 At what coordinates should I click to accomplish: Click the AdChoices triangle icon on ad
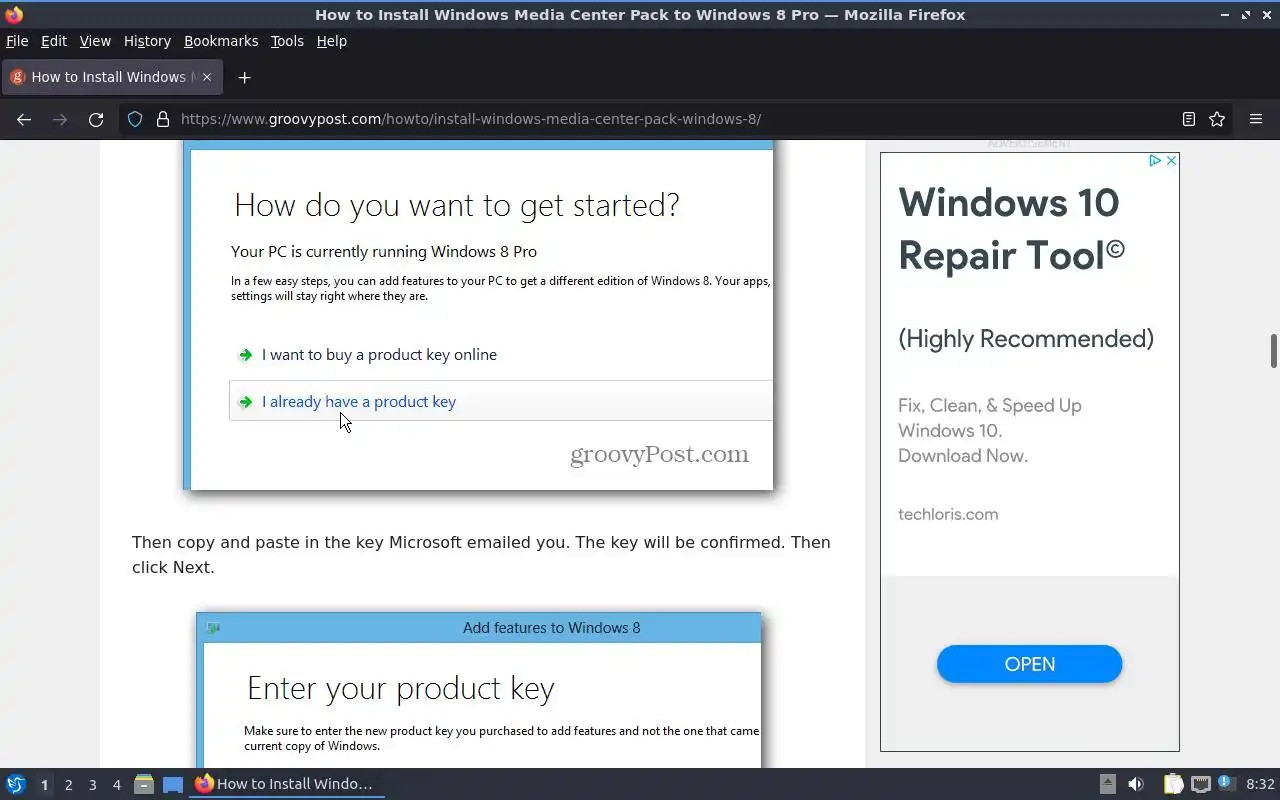coord(1154,160)
